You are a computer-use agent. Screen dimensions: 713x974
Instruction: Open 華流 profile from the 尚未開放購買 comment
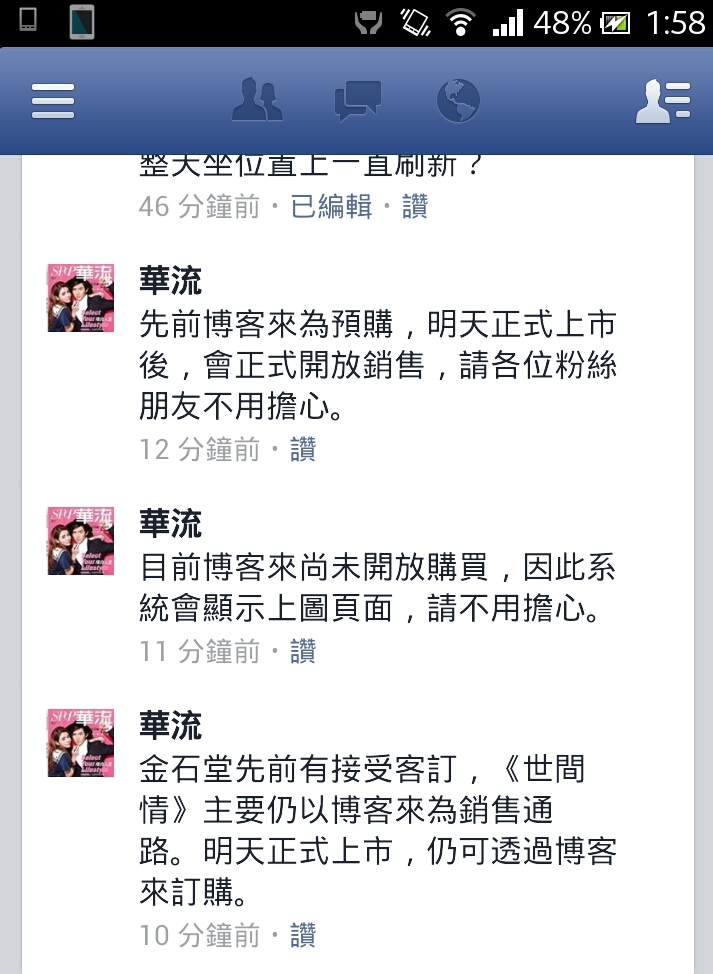pyautogui.click(x=170, y=523)
